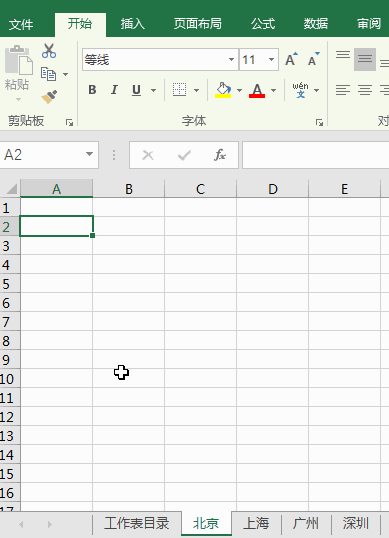Open the paste options dropdown arrow under 粘贴
389x538 pixels.
[x=18, y=100]
